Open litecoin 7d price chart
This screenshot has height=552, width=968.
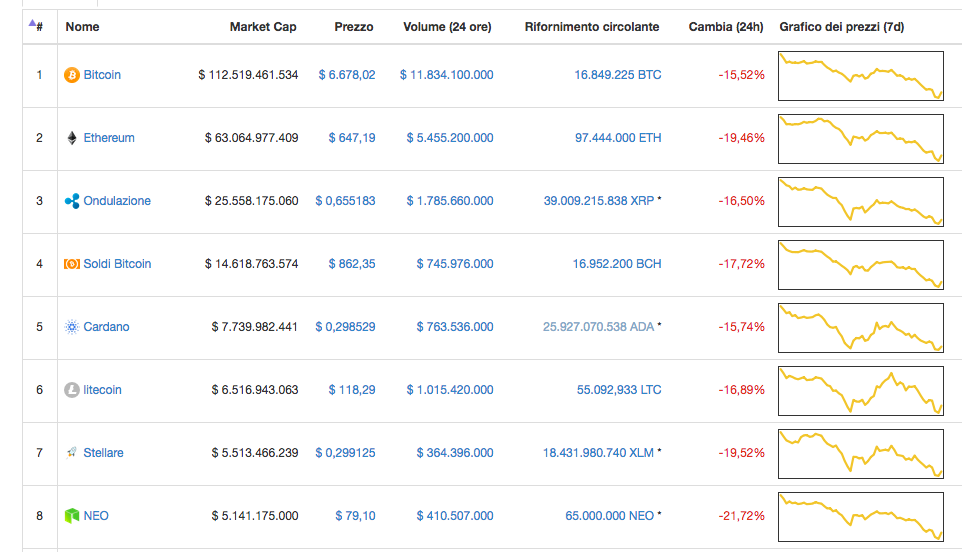point(861,391)
